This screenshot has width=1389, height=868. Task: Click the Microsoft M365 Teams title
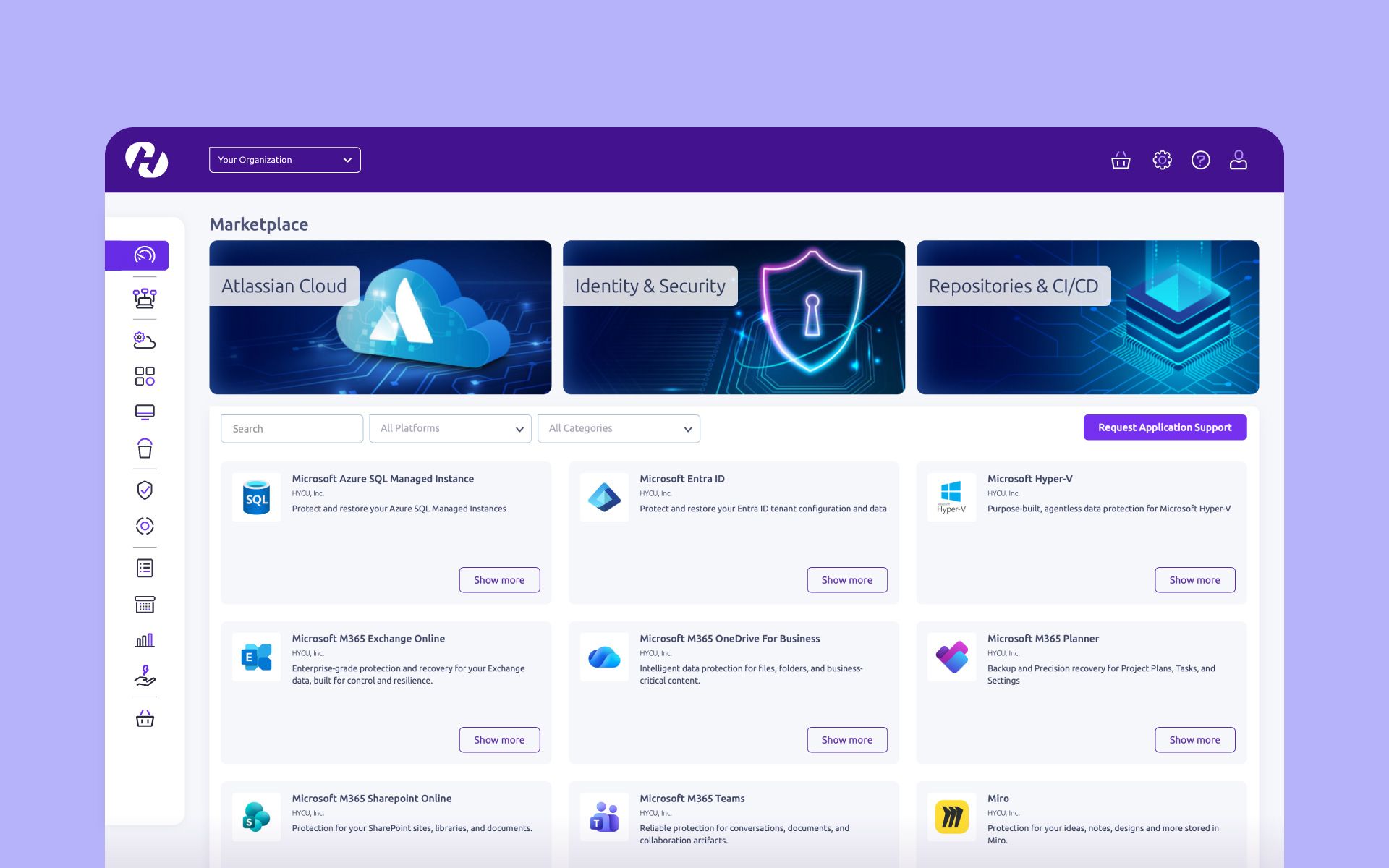[692, 799]
